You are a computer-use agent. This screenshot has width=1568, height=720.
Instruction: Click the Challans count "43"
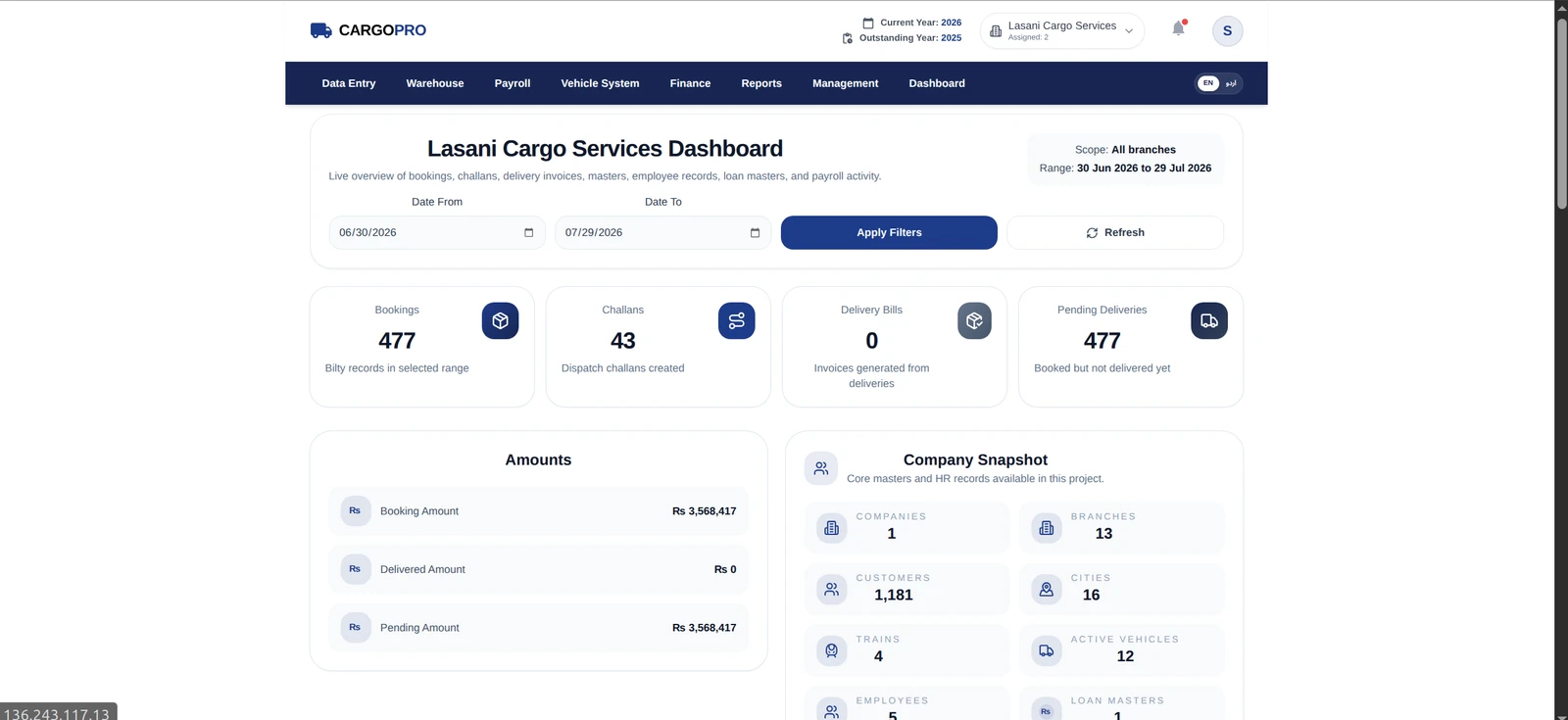click(x=623, y=341)
